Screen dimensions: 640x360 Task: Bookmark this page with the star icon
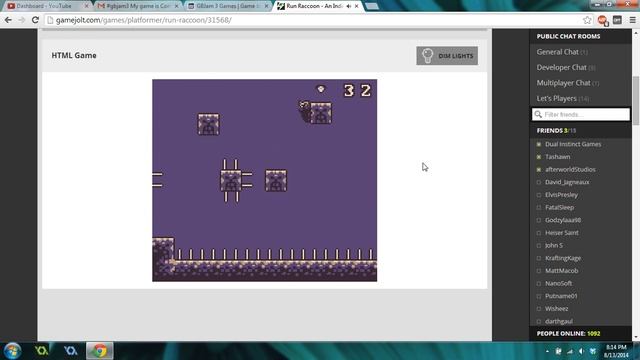click(x=587, y=20)
